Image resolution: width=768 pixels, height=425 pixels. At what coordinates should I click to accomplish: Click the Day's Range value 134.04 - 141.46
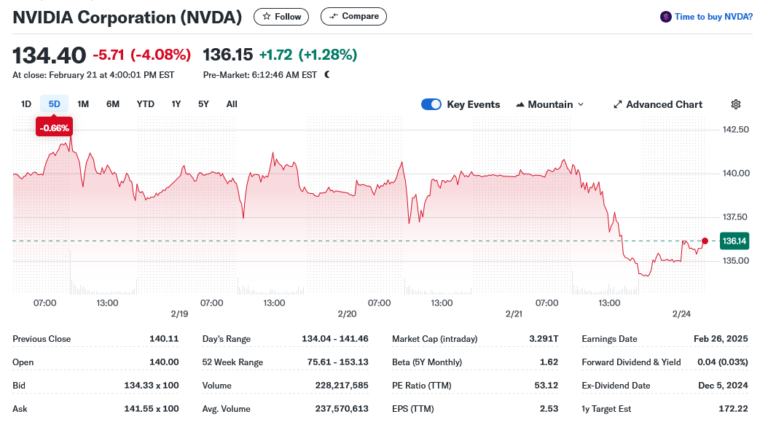tap(335, 338)
